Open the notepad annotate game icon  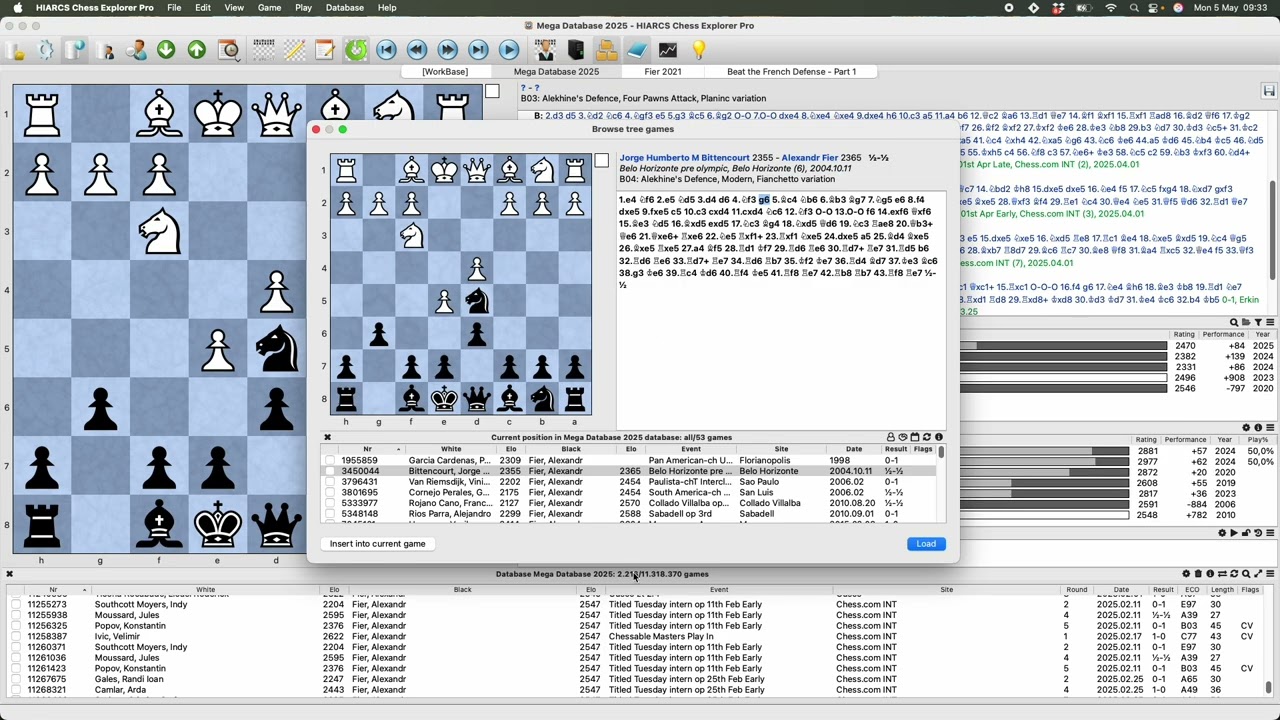(325, 49)
